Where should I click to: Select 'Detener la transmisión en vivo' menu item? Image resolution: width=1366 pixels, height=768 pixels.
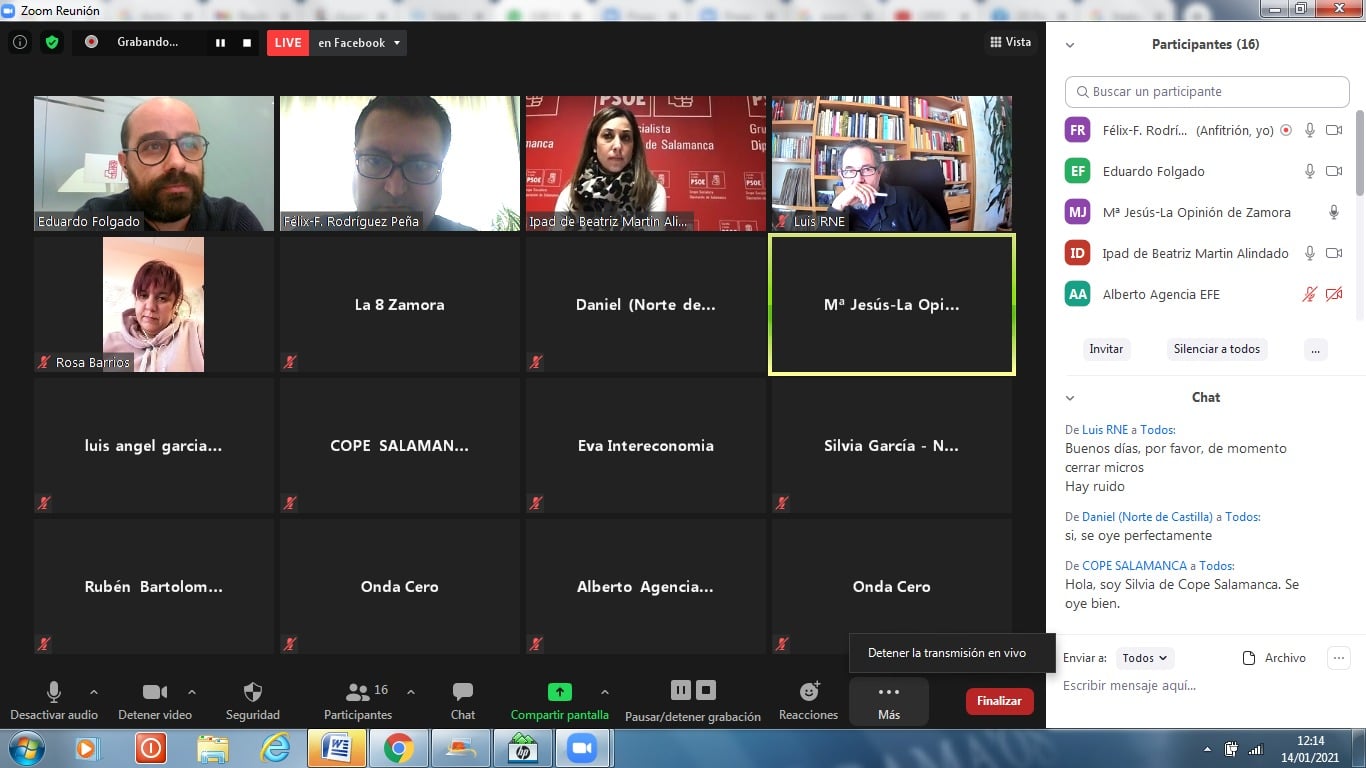point(946,653)
